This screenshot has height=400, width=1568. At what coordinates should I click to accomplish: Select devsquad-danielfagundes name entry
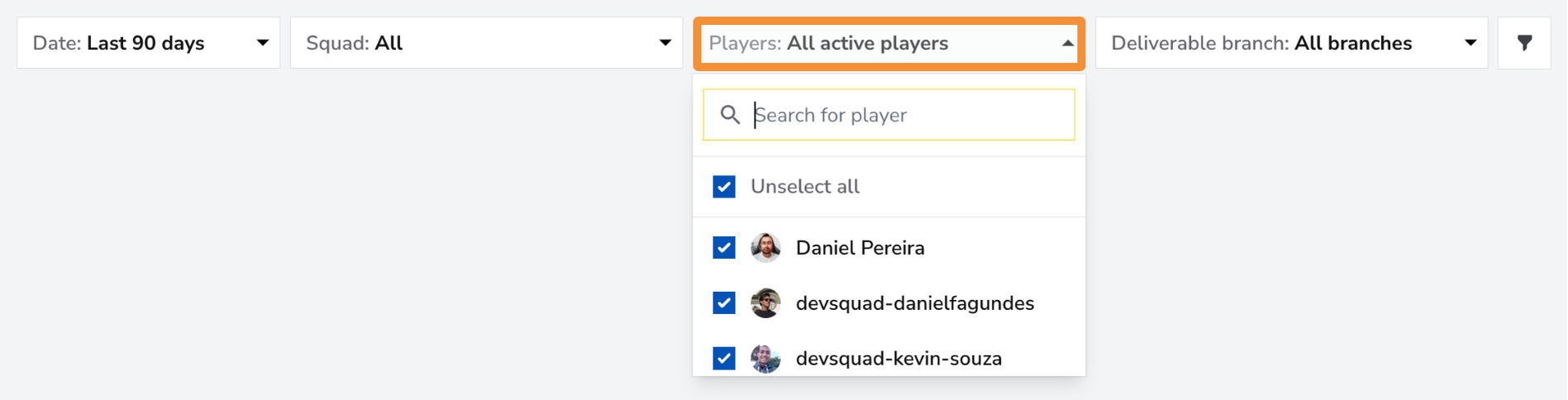pyautogui.click(x=914, y=303)
